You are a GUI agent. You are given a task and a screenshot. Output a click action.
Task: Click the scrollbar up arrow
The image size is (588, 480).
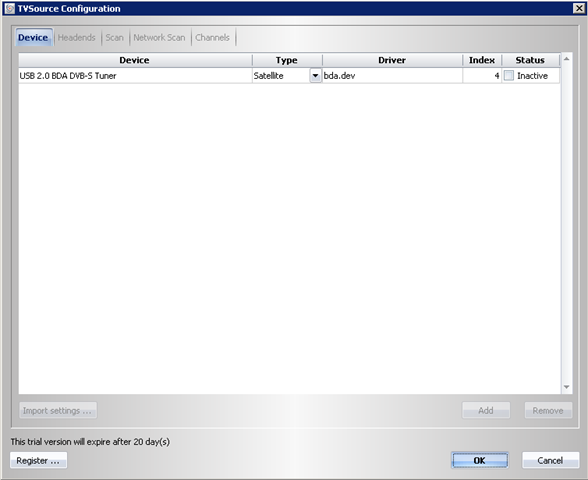pos(567,59)
